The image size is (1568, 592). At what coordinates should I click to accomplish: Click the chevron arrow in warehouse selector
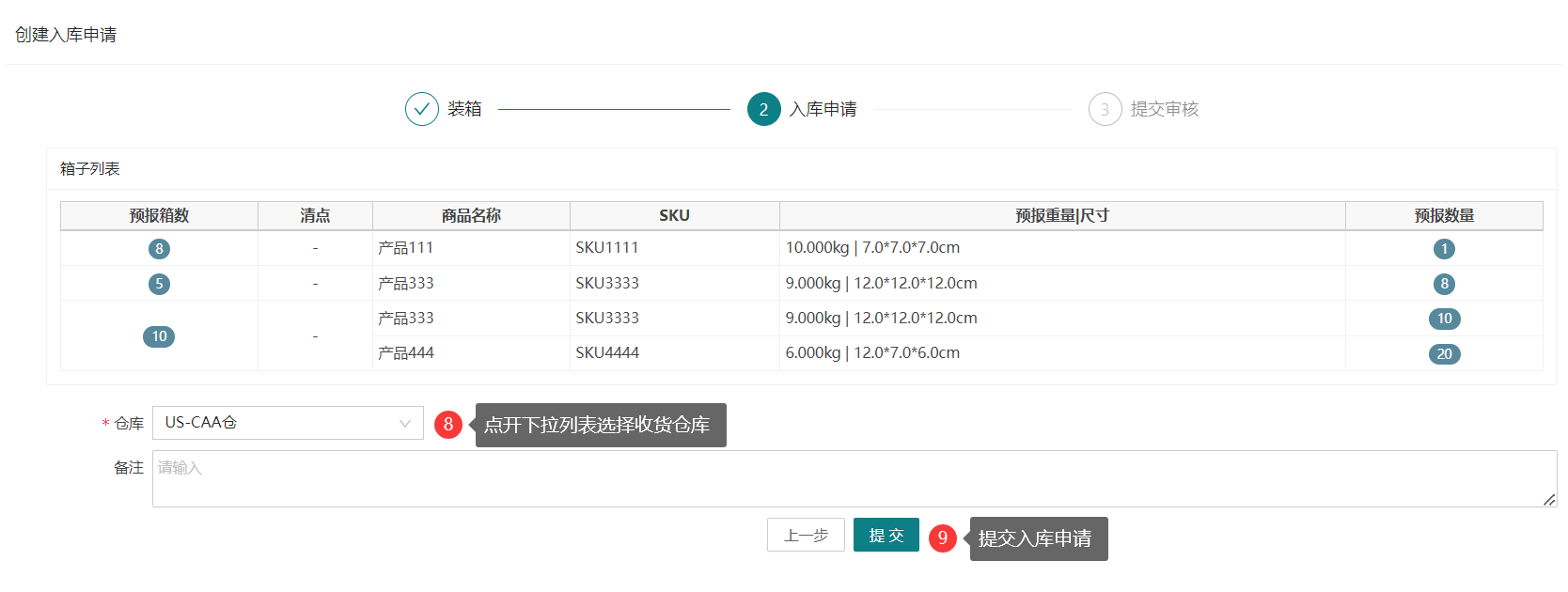point(405,424)
